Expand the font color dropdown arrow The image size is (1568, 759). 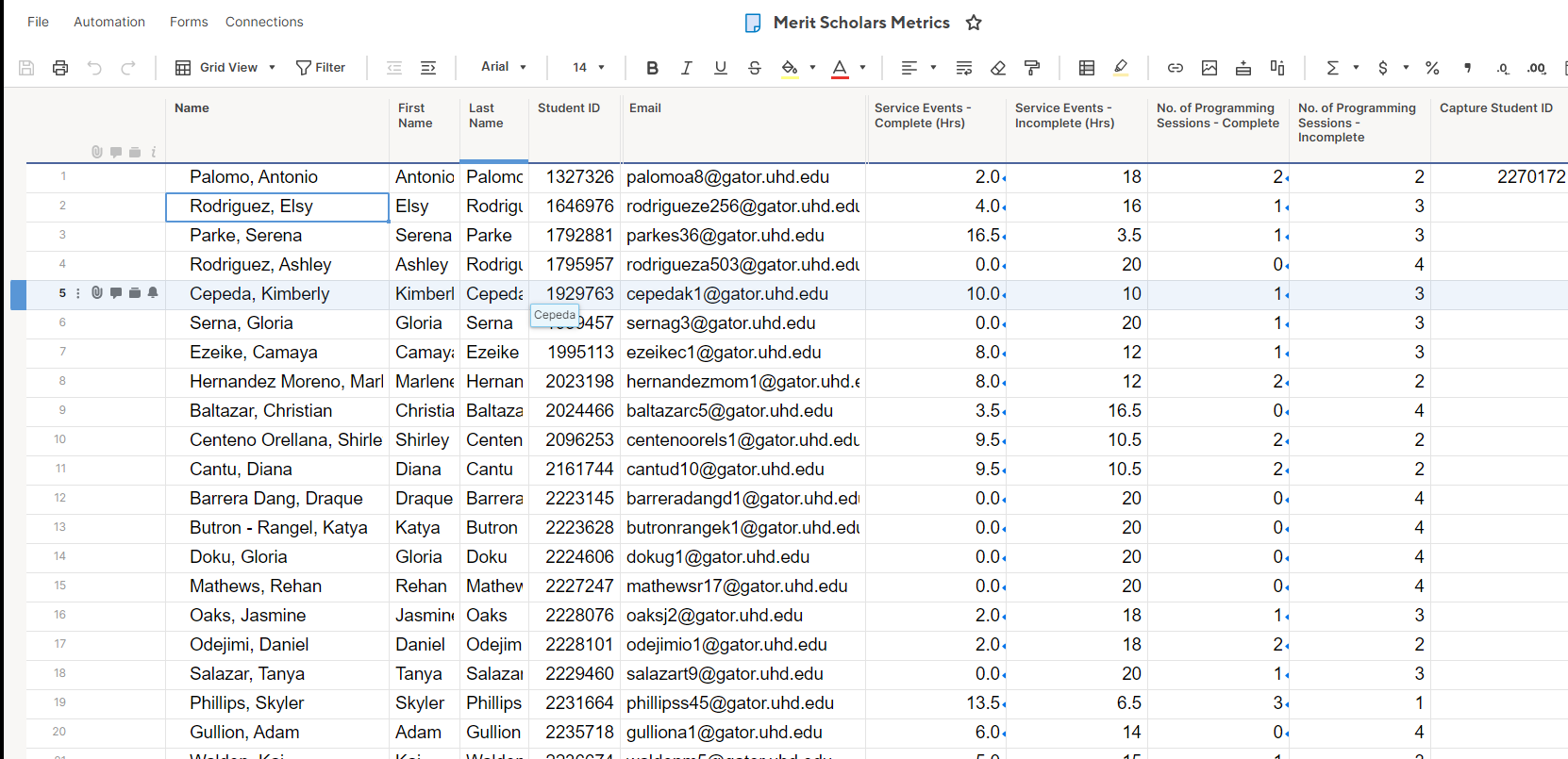(862, 68)
